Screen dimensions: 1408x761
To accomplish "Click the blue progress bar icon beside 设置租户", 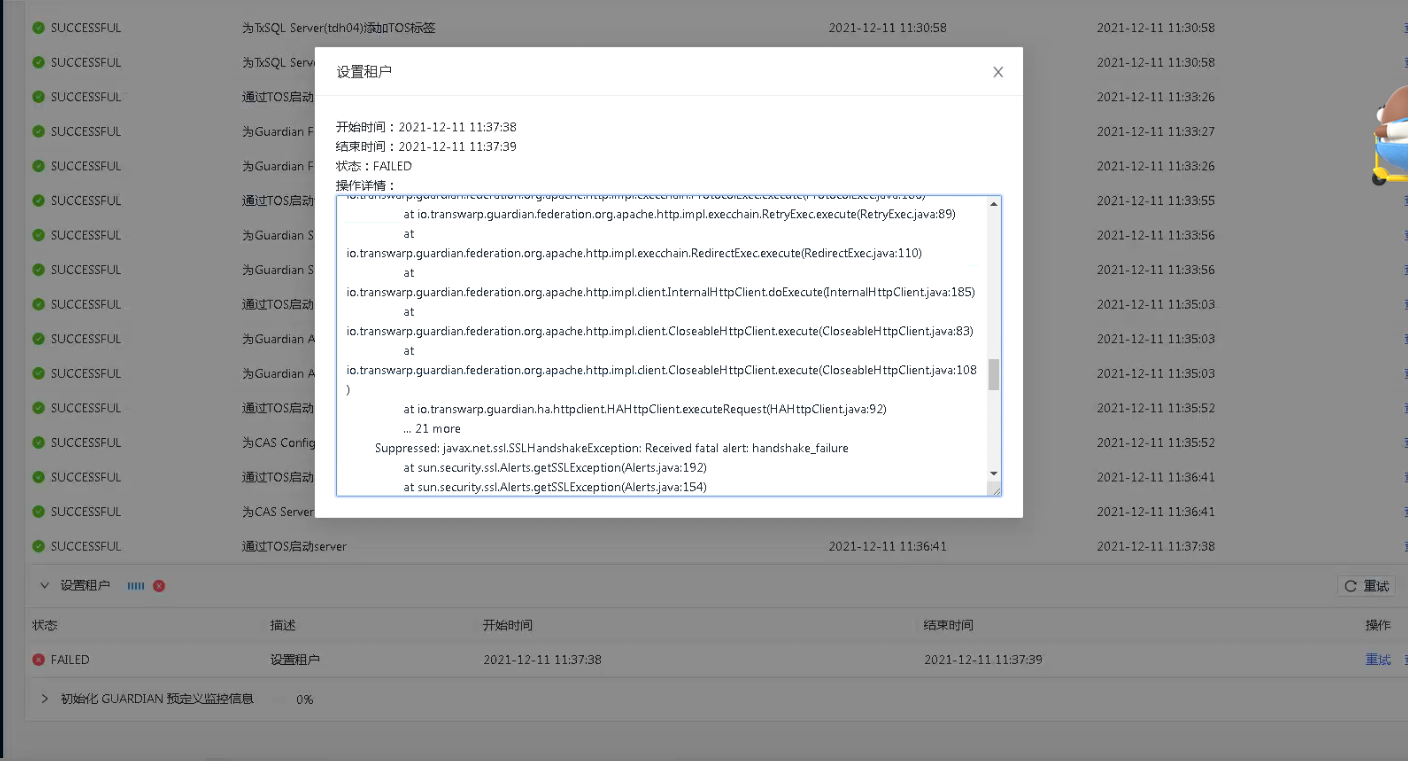I will tap(136, 586).
